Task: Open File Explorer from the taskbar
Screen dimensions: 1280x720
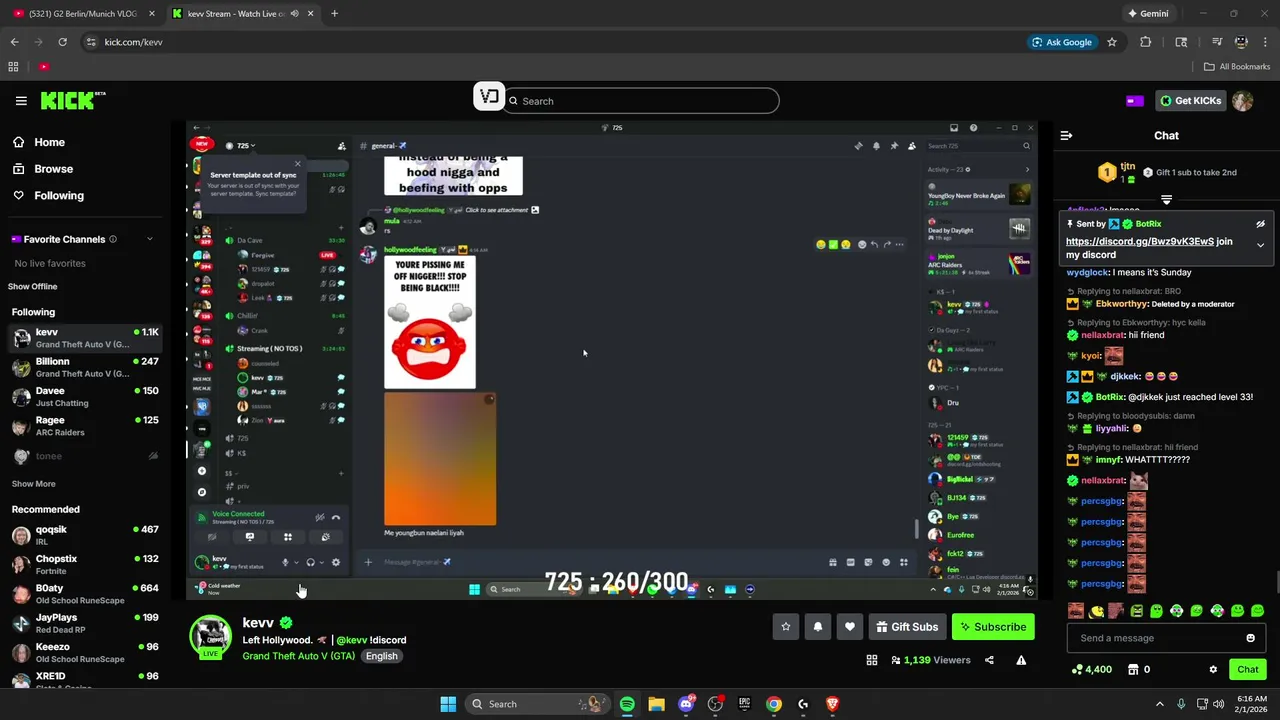Action: coord(656,704)
